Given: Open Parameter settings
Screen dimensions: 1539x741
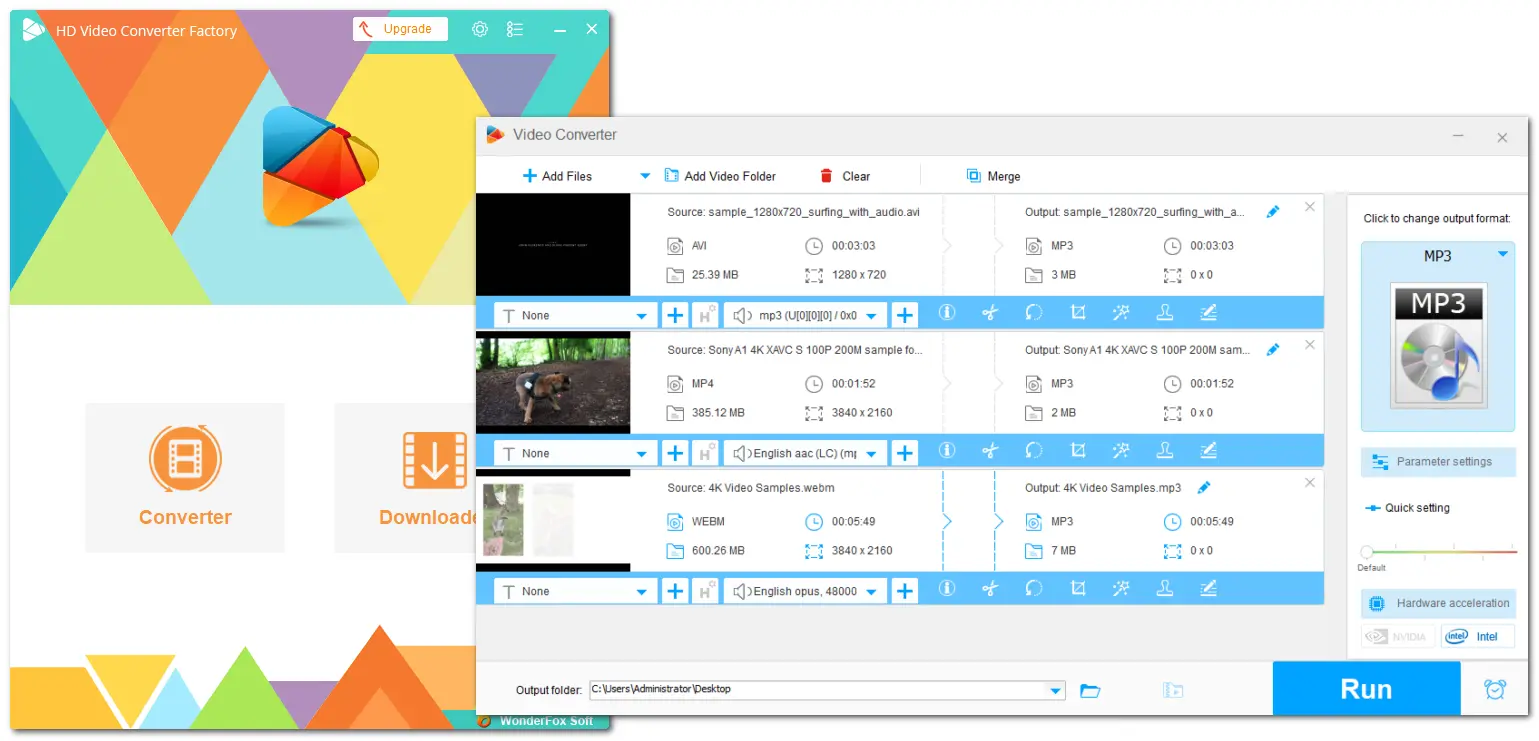Looking at the screenshot, I should (1438, 461).
